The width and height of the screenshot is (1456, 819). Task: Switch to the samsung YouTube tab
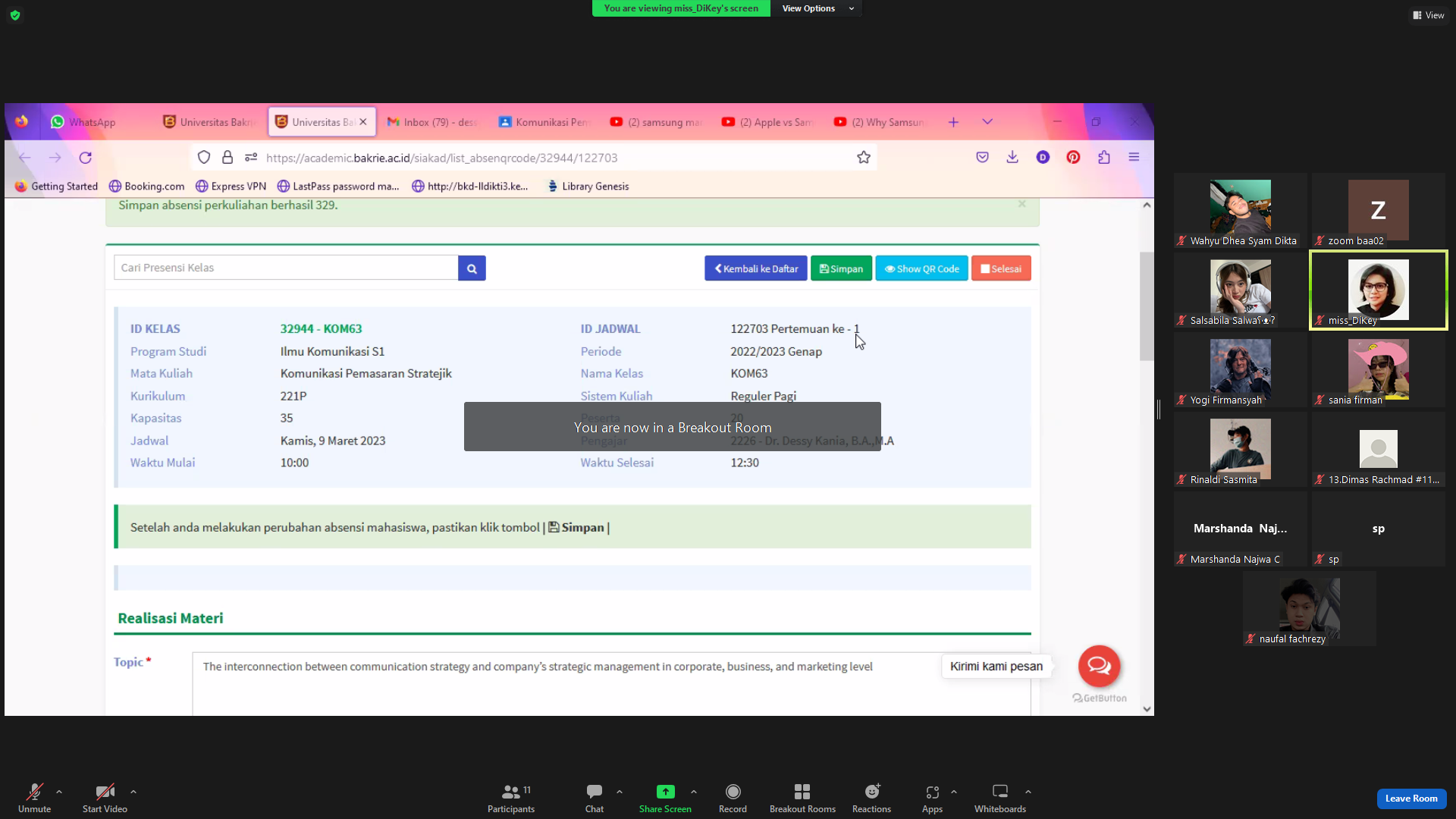(x=657, y=122)
